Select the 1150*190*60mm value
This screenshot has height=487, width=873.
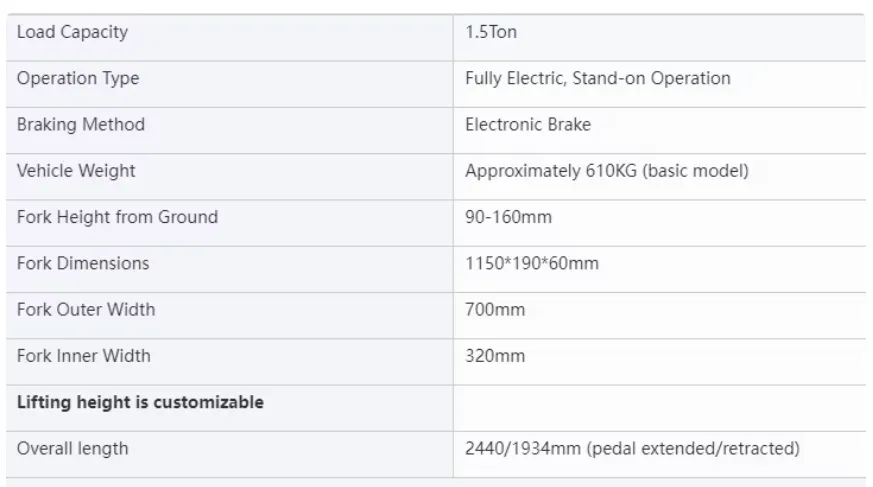tap(532, 263)
